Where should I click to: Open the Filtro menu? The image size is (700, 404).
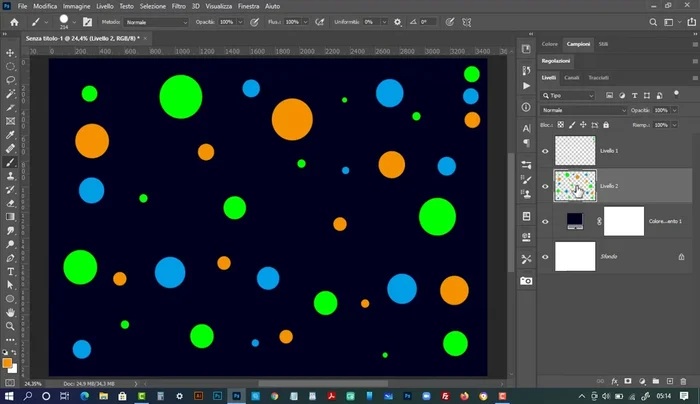[178, 6]
